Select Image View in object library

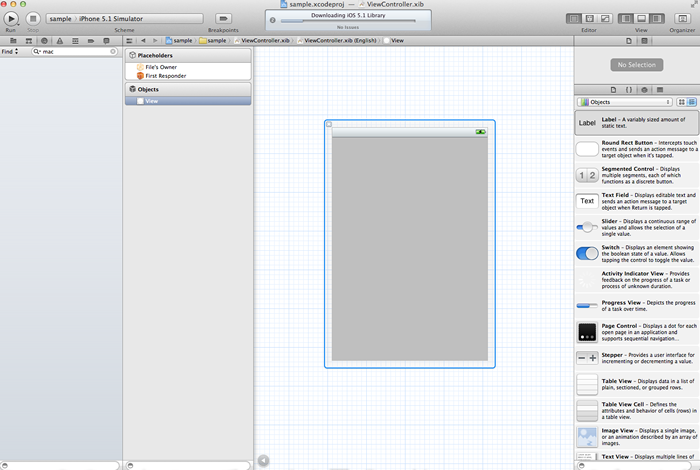637,437
